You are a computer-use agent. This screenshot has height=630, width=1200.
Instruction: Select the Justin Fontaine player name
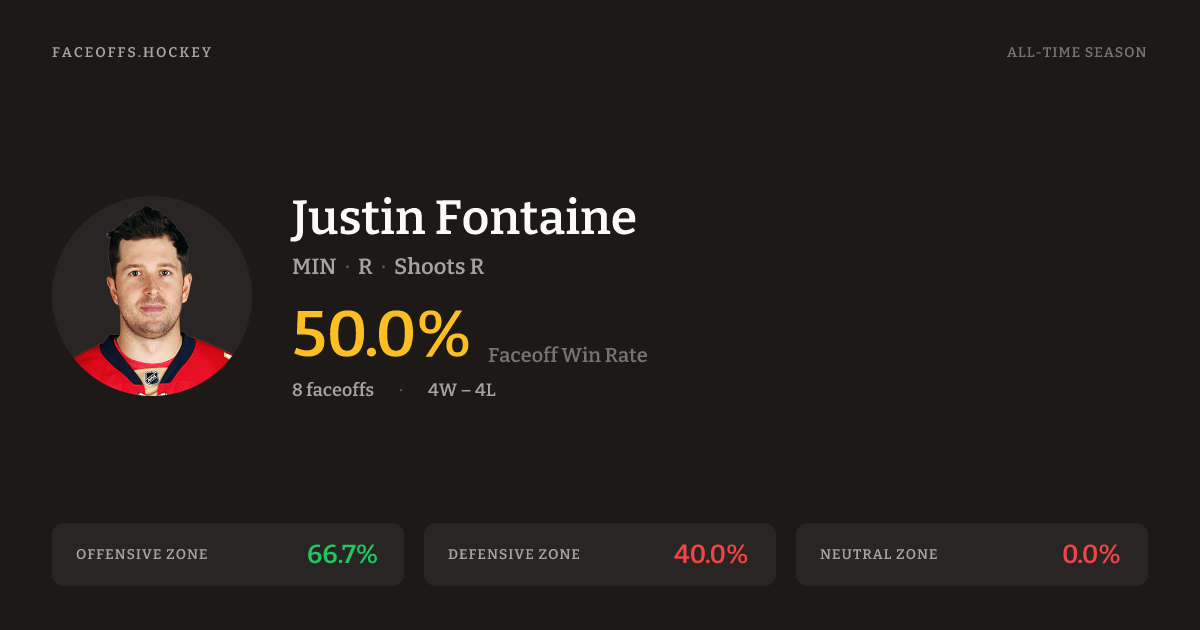[463, 218]
